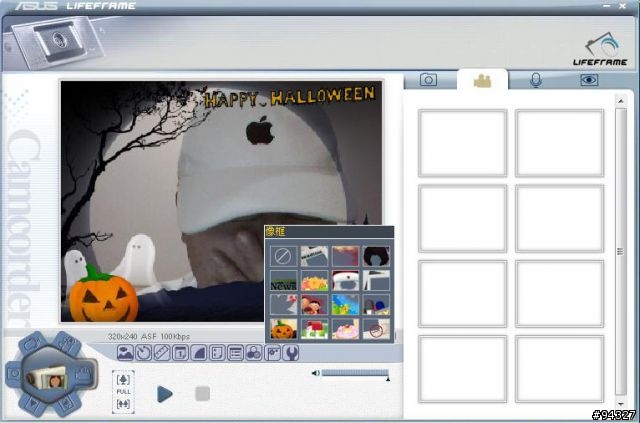The height and width of the screenshot is (423, 640).
Task: Select the mode-wheel segment beside the down-arrow one
Action: coord(67,404)
